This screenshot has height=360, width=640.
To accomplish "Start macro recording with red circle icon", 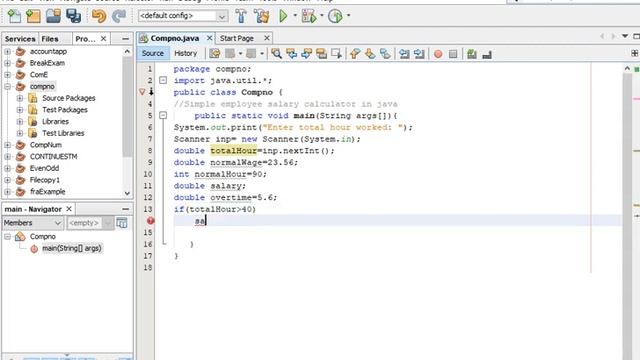I will [x=438, y=53].
